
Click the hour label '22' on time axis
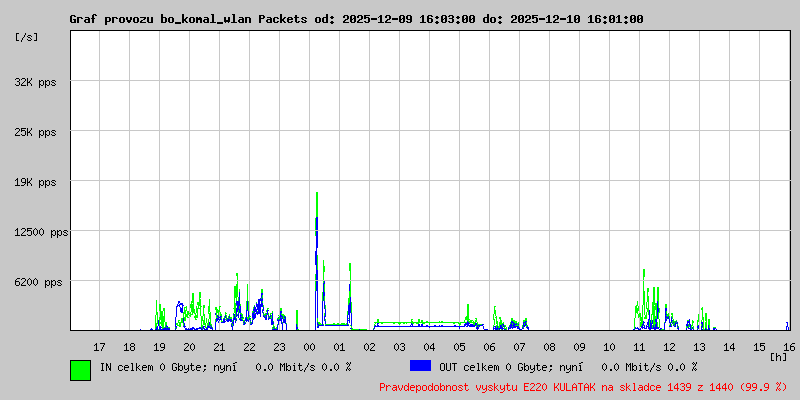coord(249,347)
